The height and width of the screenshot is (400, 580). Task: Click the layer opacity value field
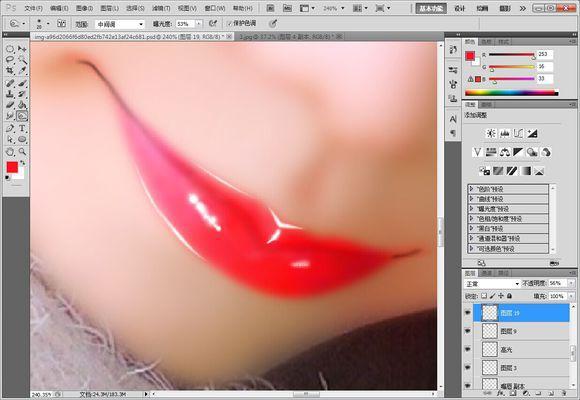[x=557, y=283]
